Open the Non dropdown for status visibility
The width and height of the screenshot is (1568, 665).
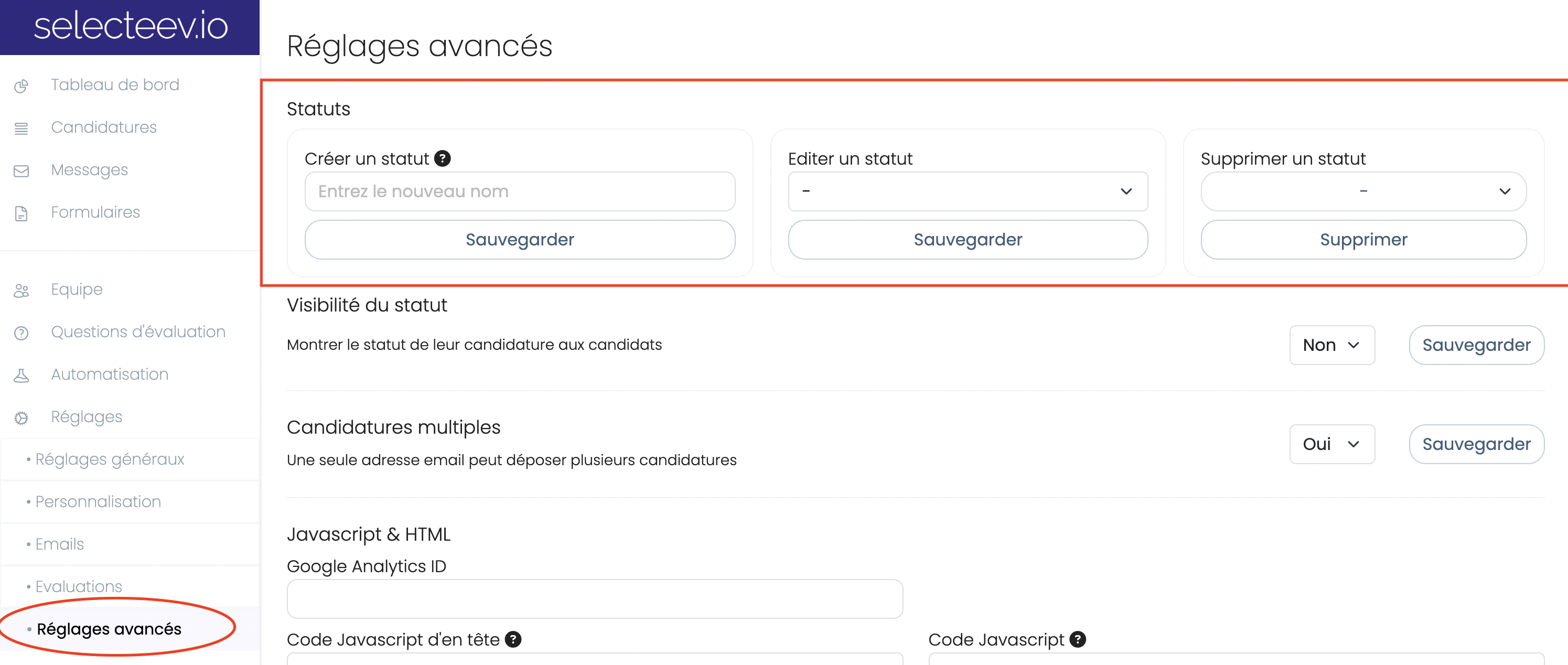tap(1331, 345)
